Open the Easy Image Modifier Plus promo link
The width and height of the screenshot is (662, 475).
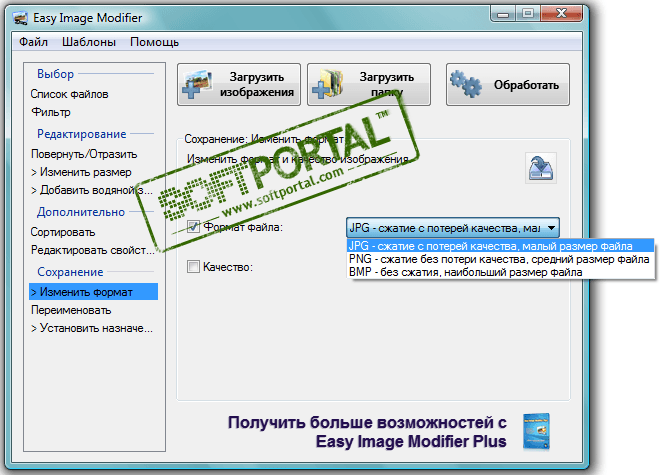pyautogui.click(x=368, y=432)
